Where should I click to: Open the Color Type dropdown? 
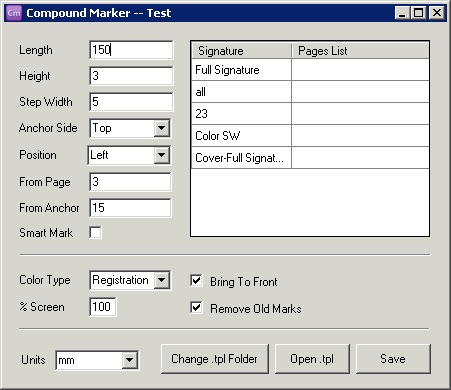pyautogui.click(x=162, y=280)
